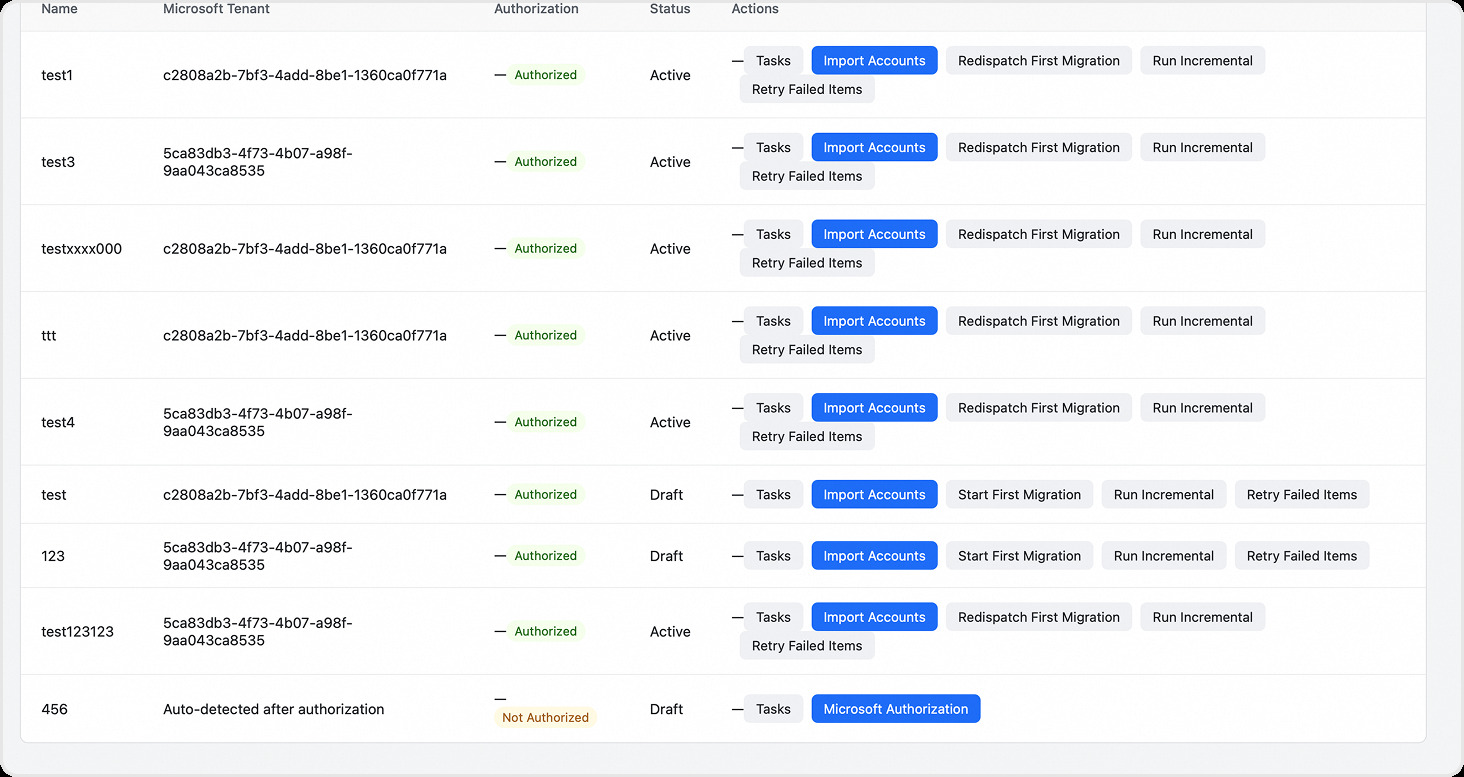Open Tasks for the 456 project
1464x777 pixels.
coord(773,709)
